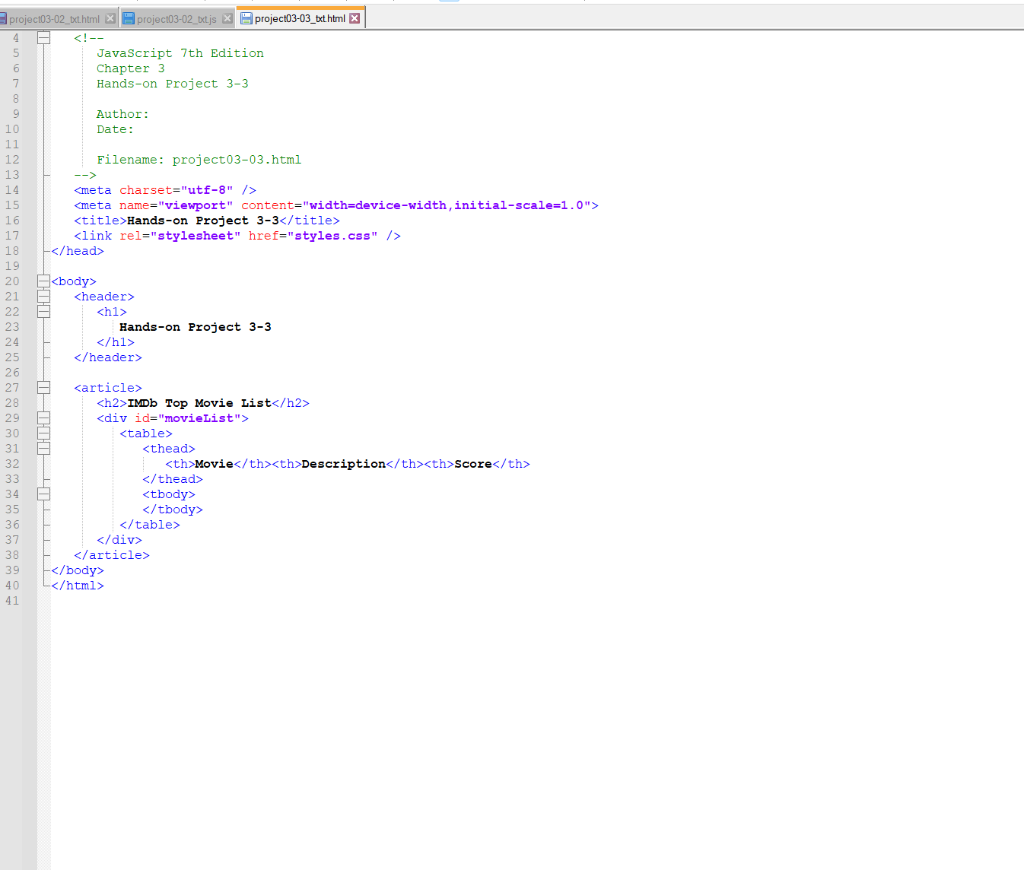The width and height of the screenshot is (1024, 870).
Task: Collapse the thead element code fold
Action: pos(42,448)
